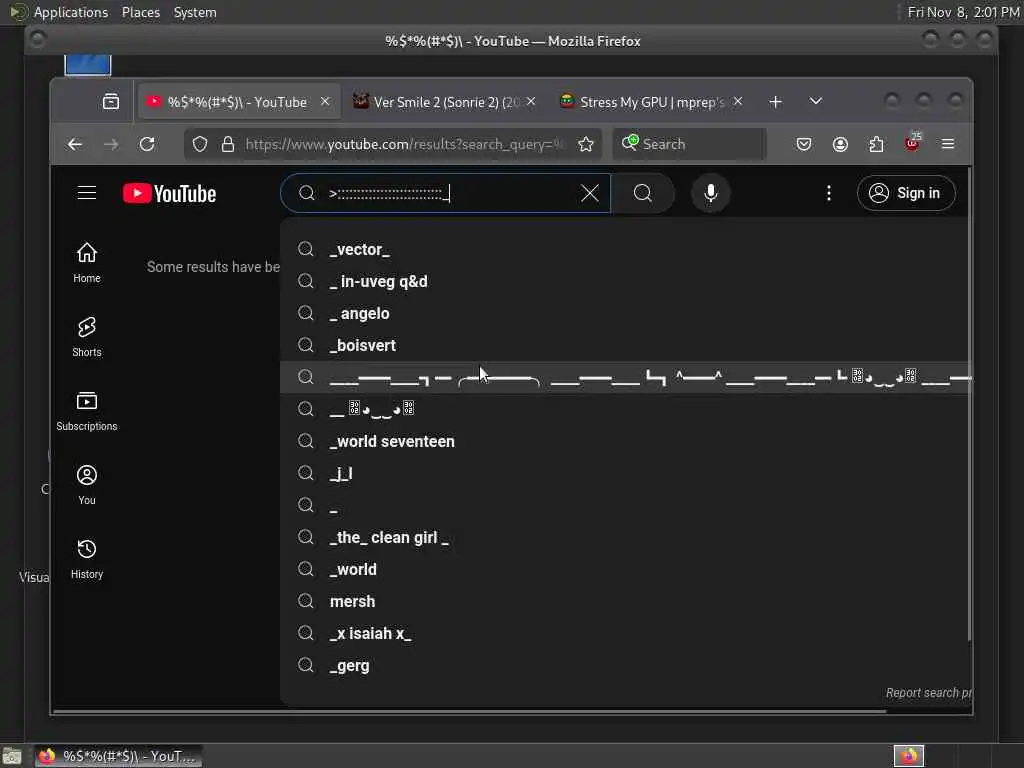Screen dimensions: 1024x768
Task: Click the Firefox taskbar window button
Action: (x=119, y=756)
